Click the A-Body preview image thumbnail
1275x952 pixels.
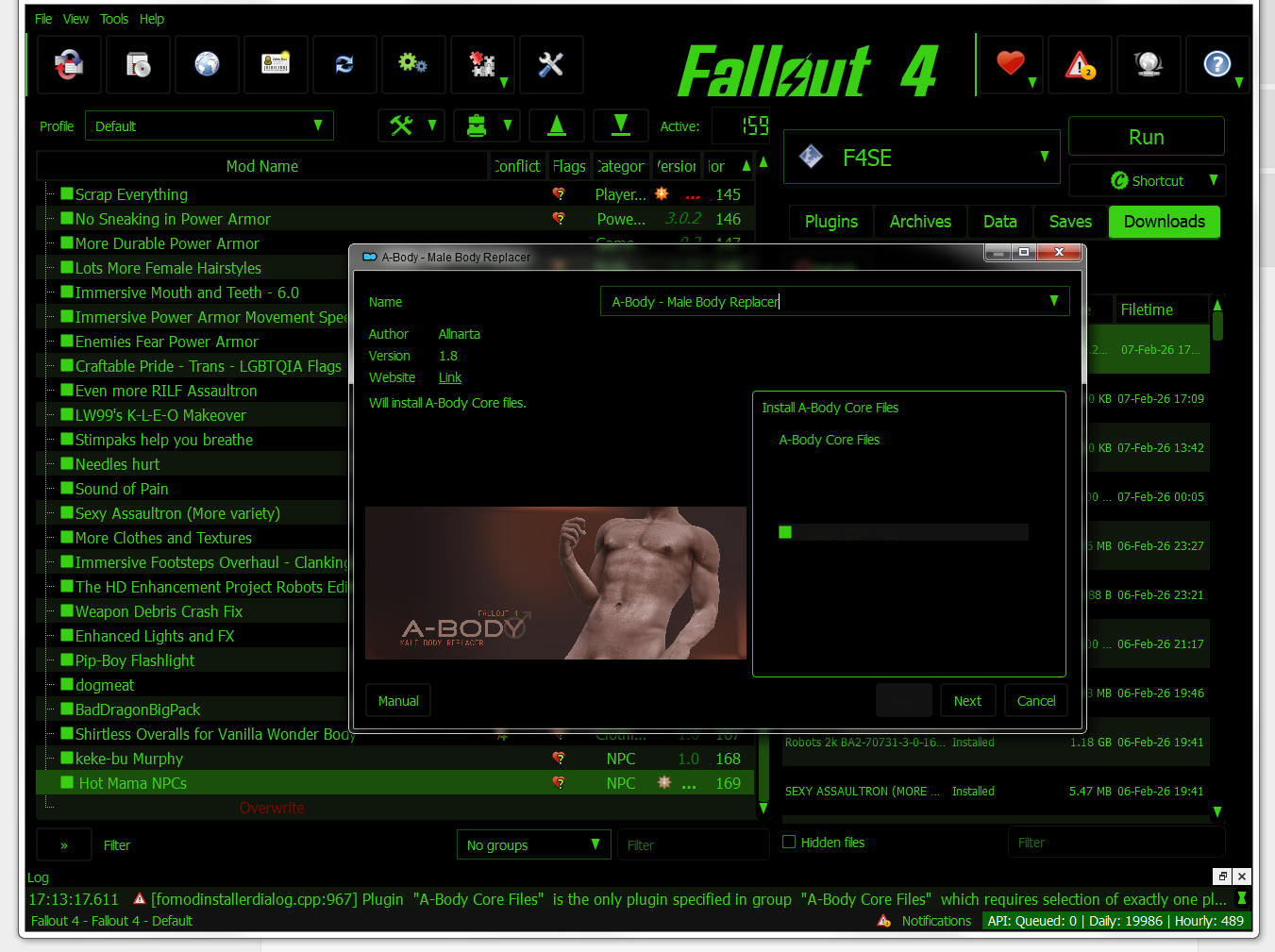(x=556, y=583)
